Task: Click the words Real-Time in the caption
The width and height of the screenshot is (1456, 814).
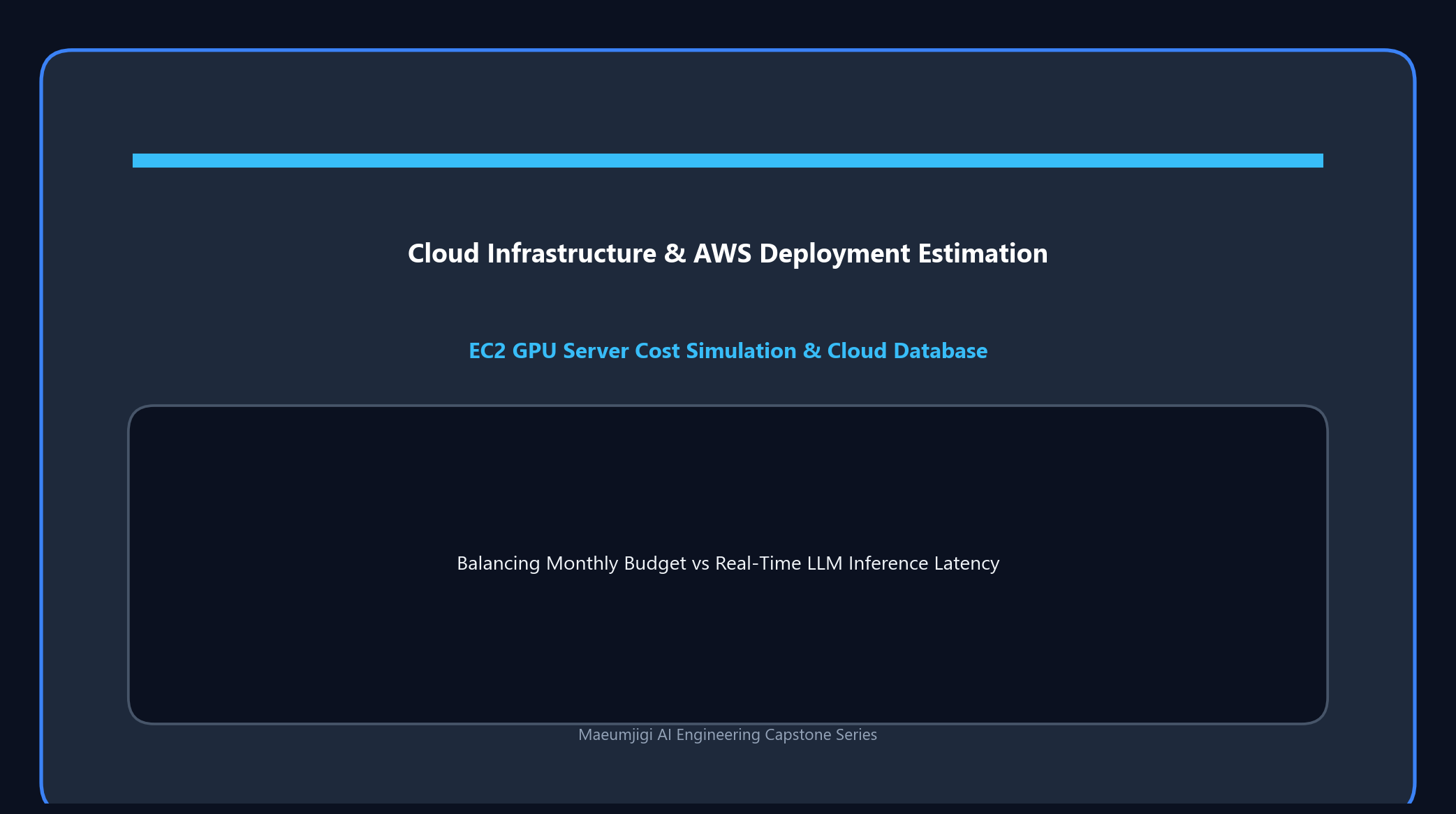Action: pyautogui.click(x=758, y=563)
